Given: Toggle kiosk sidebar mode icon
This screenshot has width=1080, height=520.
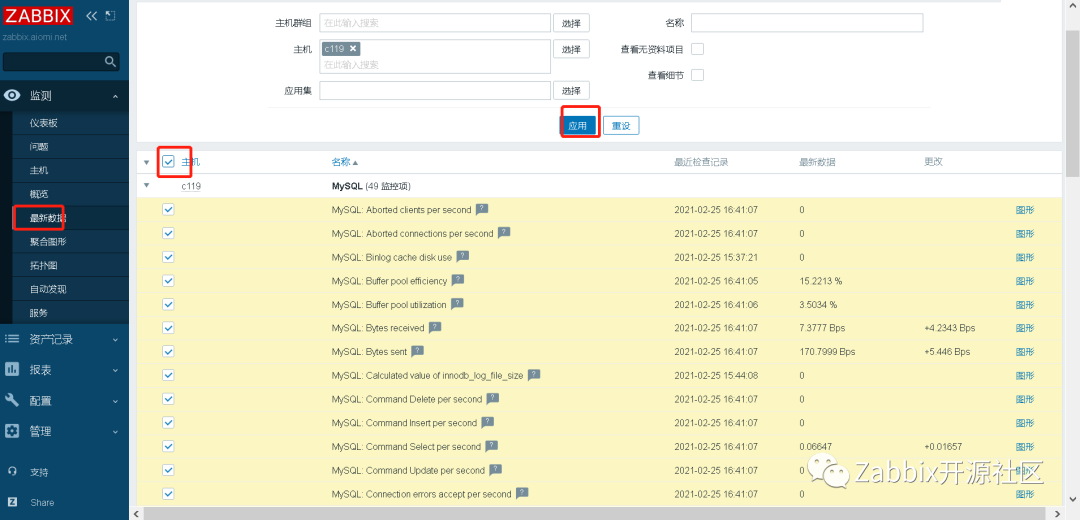Looking at the screenshot, I should 110,15.
